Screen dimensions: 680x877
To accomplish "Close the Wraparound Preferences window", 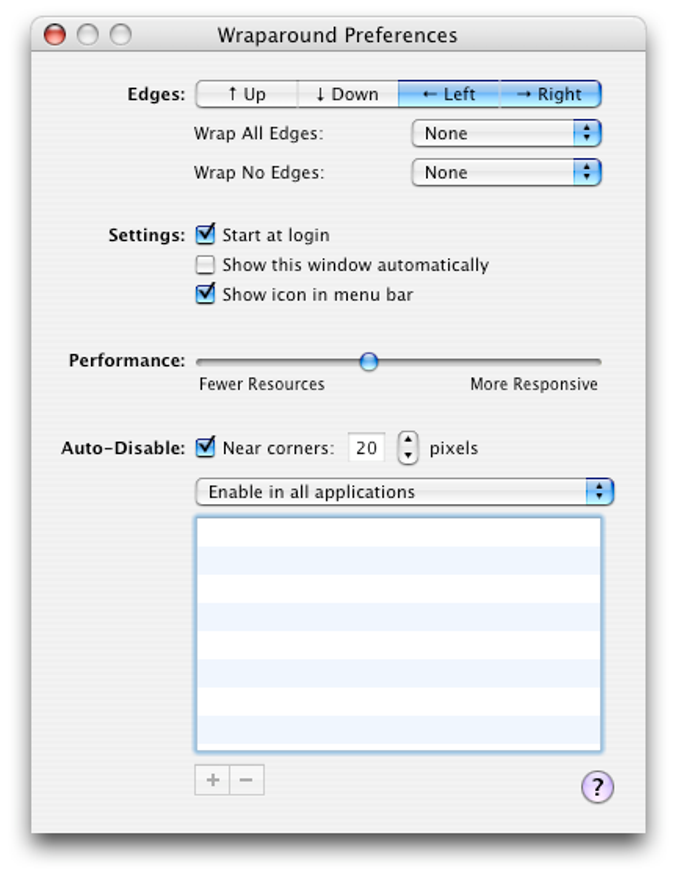I will coord(55,35).
